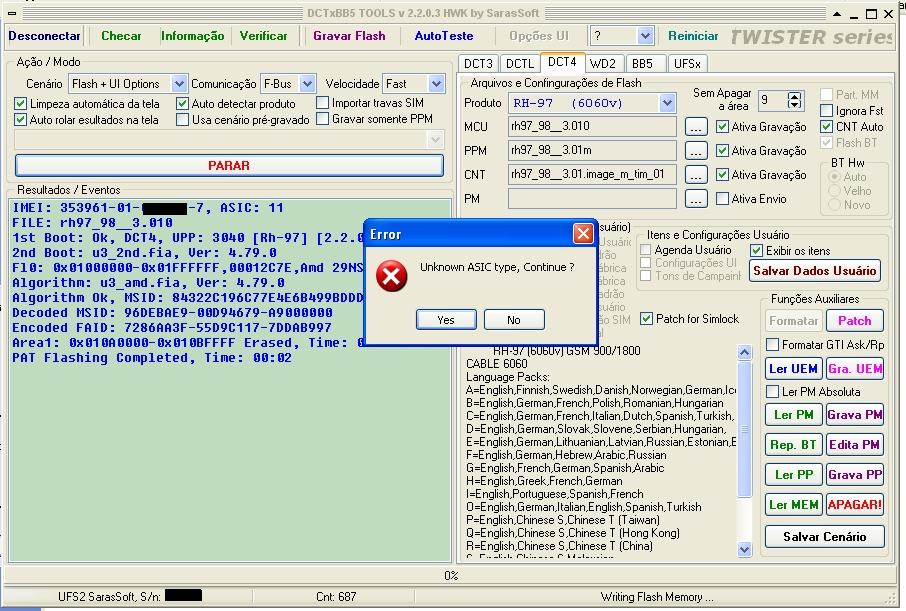Image resolution: width=906 pixels, height=611 pixels.
Task: Toggle Exibir os itens checkbox
Action: 756,251
